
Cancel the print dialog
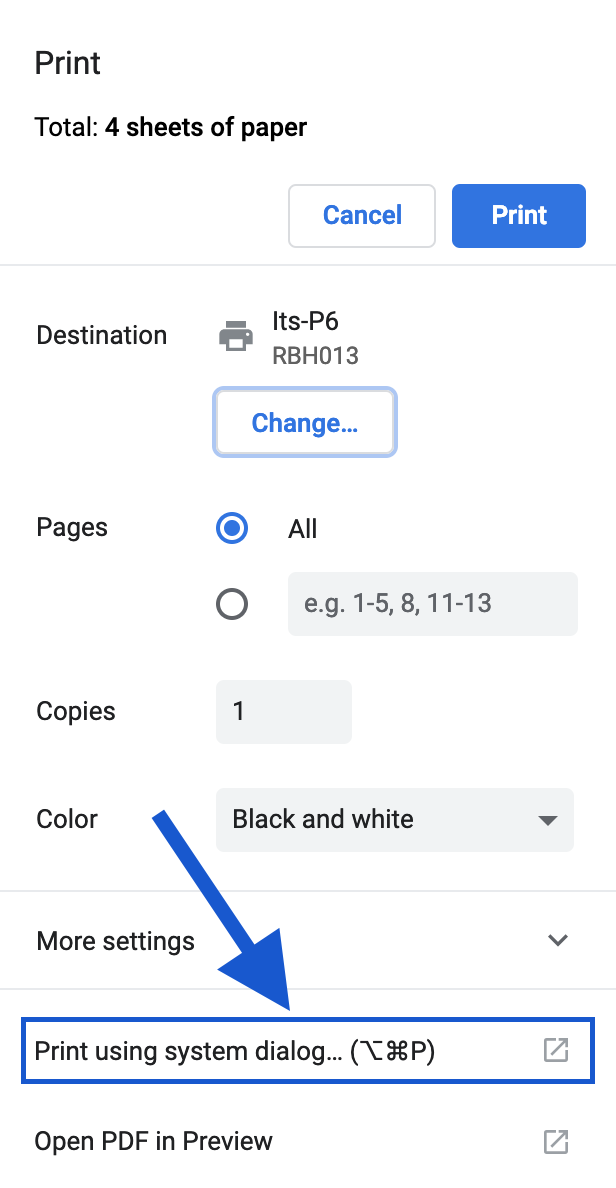[x=362, y=215]
